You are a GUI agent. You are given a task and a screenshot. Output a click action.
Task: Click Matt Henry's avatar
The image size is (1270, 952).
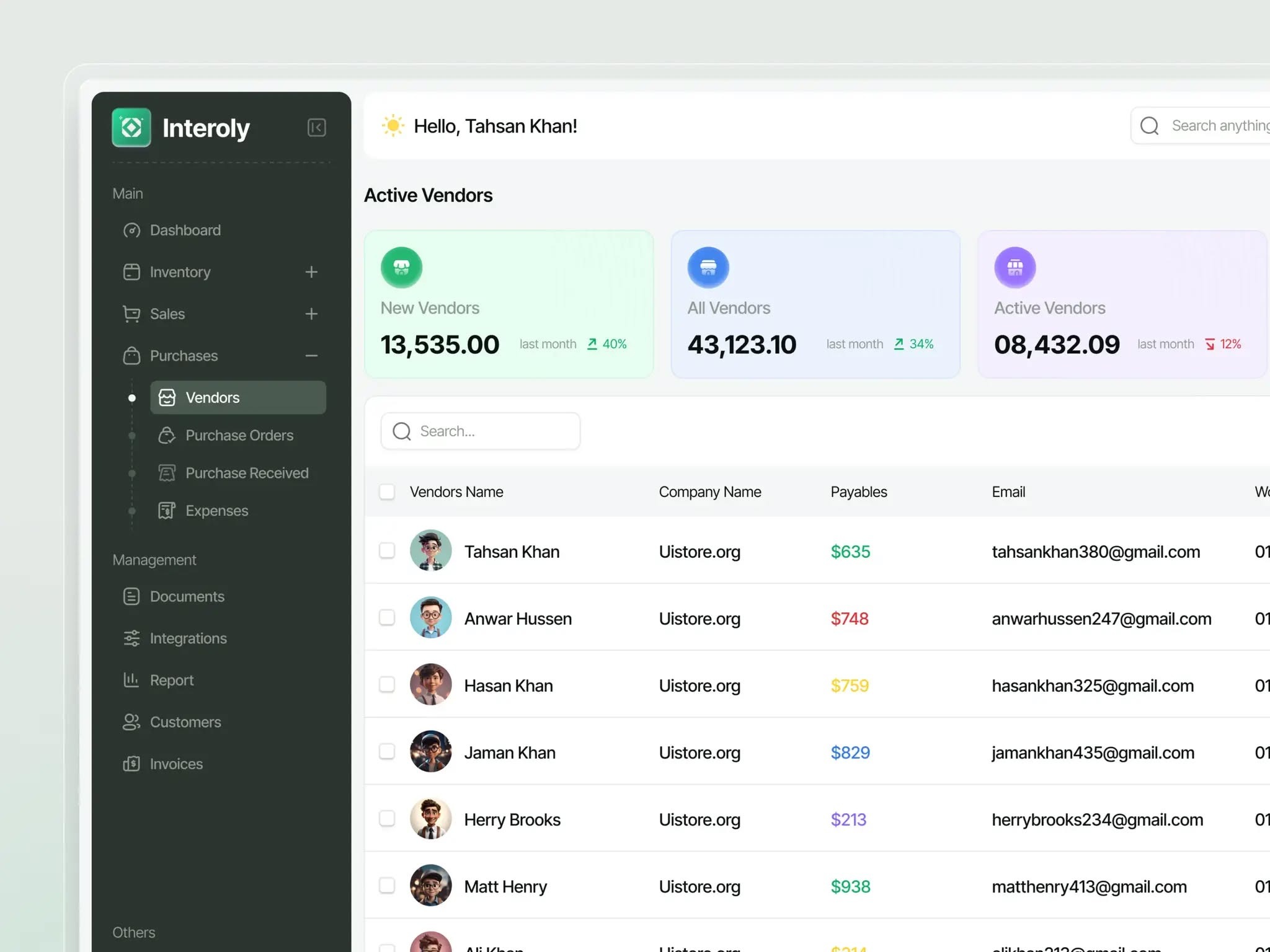point(431,885)
